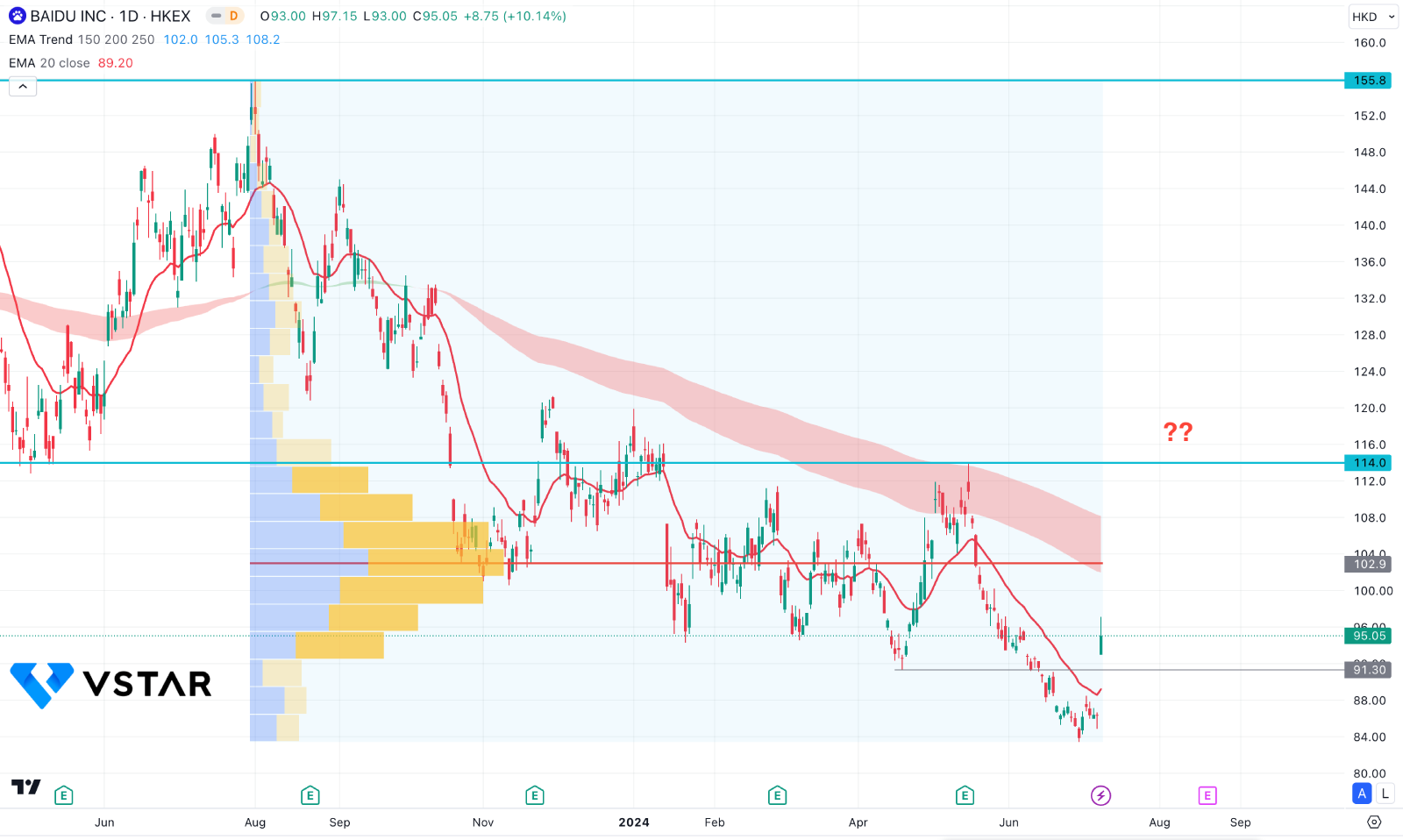Select the EMA Trend 150 200 250 indicator

tap(82, 39)
